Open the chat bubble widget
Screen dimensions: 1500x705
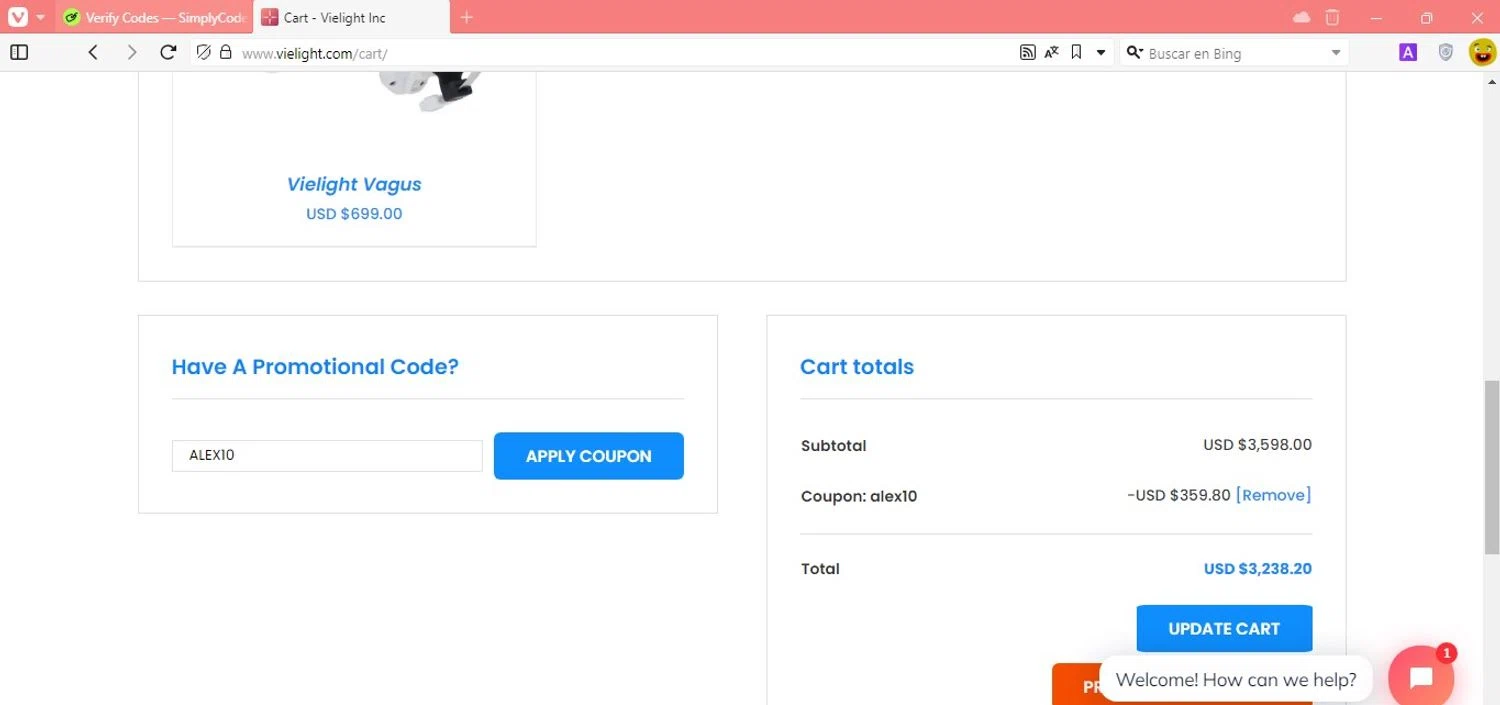tap(1421, 678)
